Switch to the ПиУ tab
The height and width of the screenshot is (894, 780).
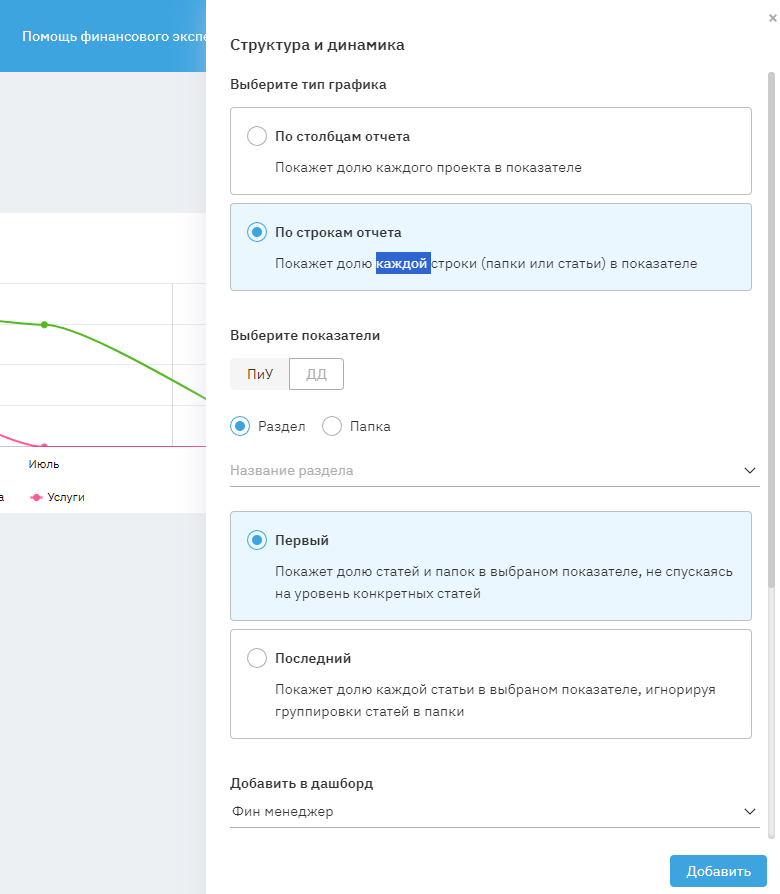click(x=260, y=374)
